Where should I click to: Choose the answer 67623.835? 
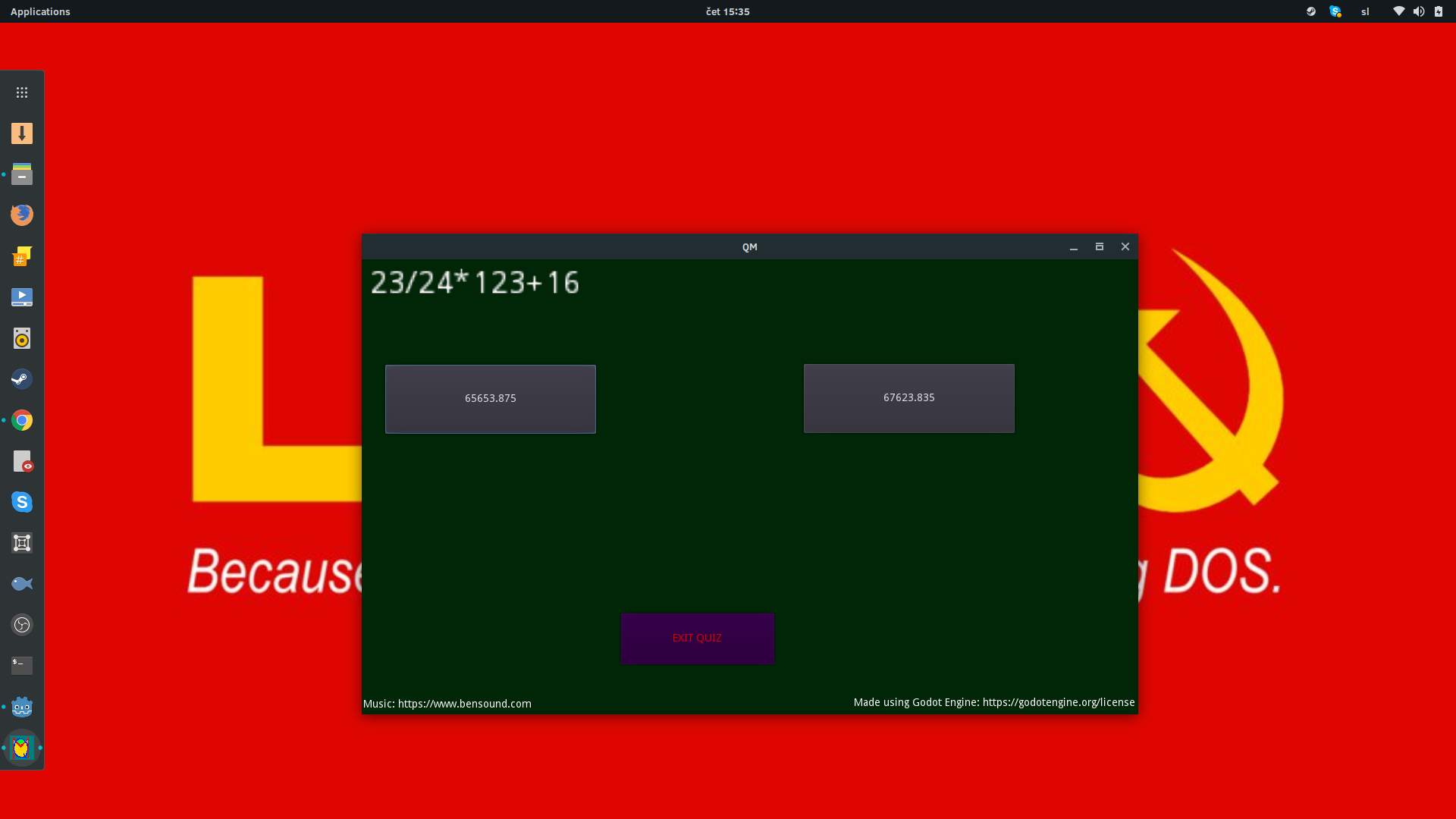tap(908, 398)
